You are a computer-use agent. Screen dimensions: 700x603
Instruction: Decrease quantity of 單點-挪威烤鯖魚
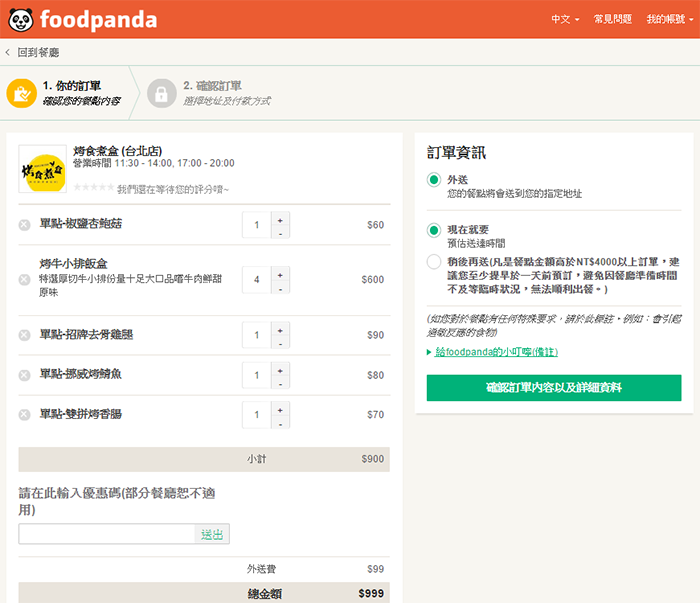click(x=280, y=383)
